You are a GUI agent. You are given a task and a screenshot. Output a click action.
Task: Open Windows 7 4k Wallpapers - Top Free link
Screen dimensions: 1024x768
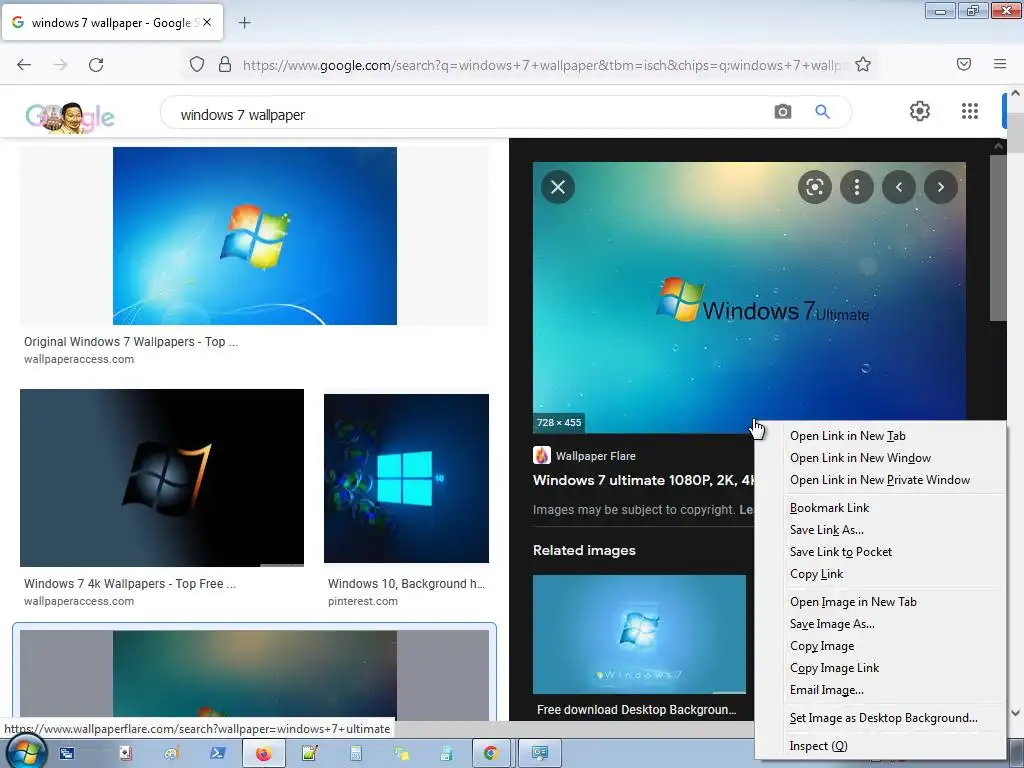click(130, 584)
